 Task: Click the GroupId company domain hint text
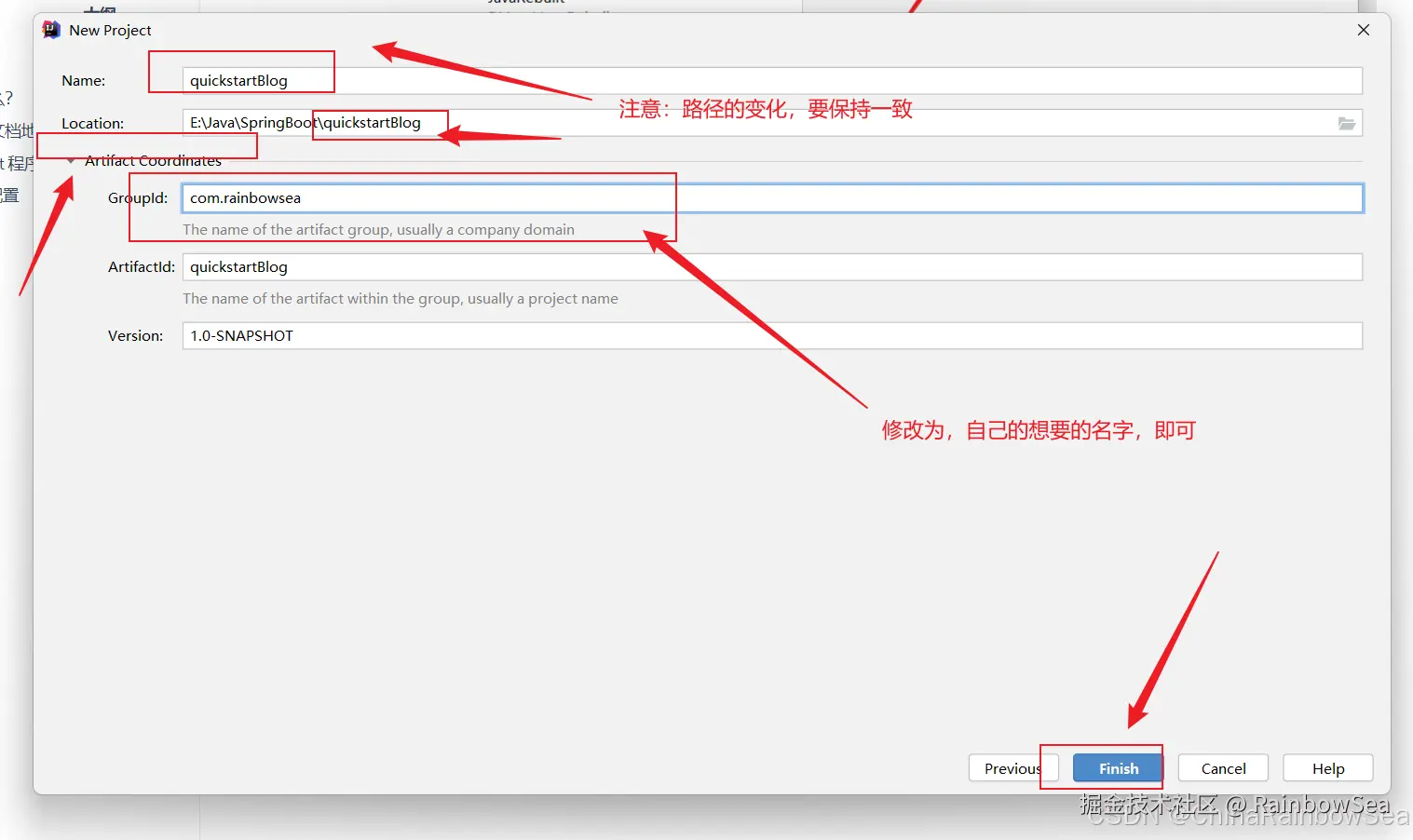click(378, 230)
